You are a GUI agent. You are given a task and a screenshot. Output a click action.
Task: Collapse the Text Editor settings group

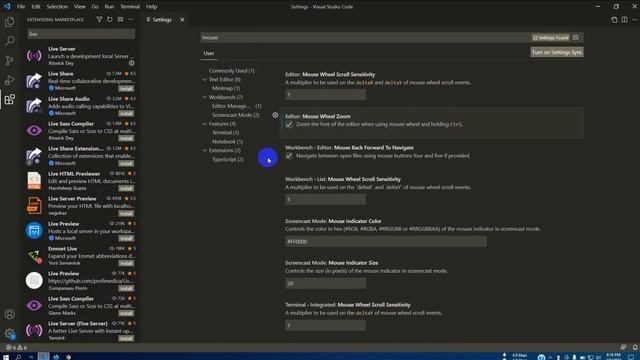tap(204, 80)
